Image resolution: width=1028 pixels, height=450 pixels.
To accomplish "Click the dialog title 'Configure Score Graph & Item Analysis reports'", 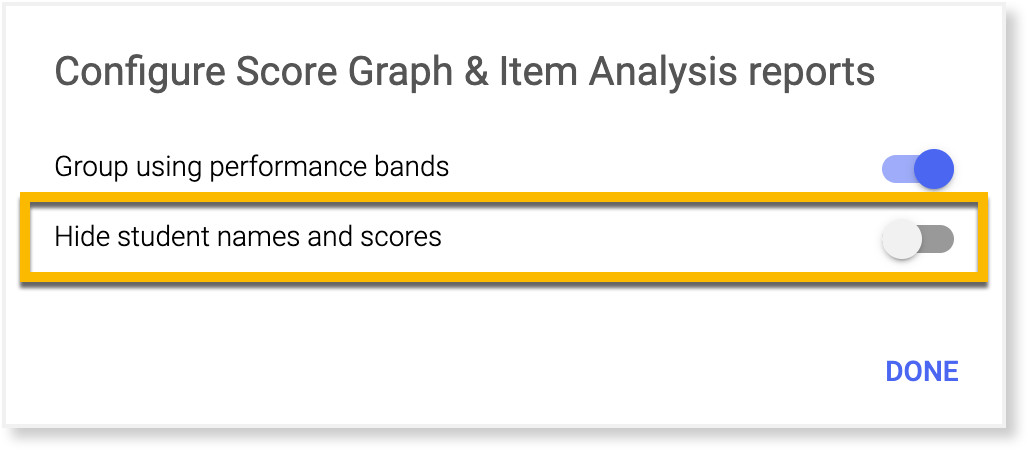I will [464, 72].
